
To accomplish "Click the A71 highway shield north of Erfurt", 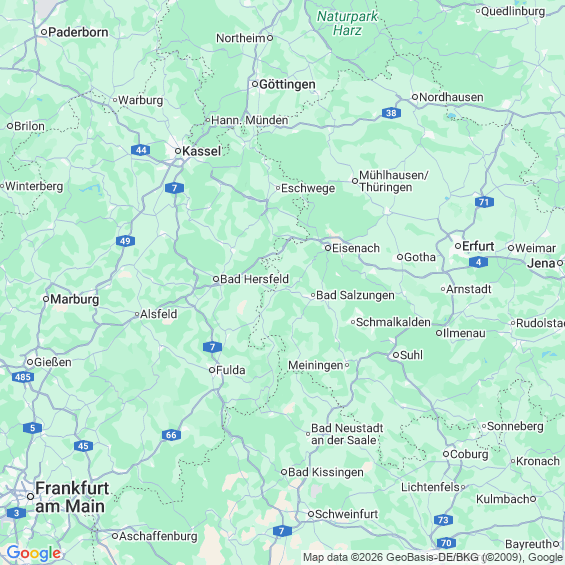I will 484,202.
